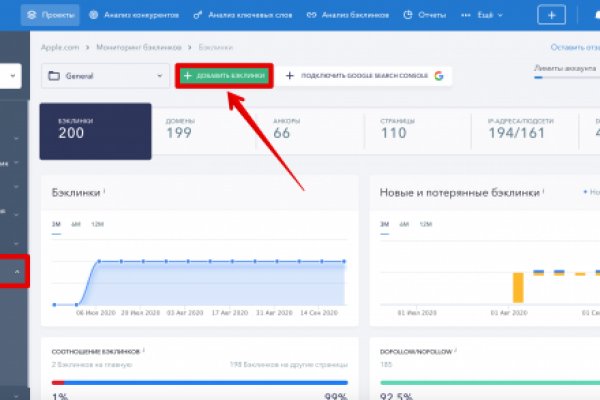
Task: Click the folder icon in the General selector
Action: pyautogui.click(x=54, y=77)
